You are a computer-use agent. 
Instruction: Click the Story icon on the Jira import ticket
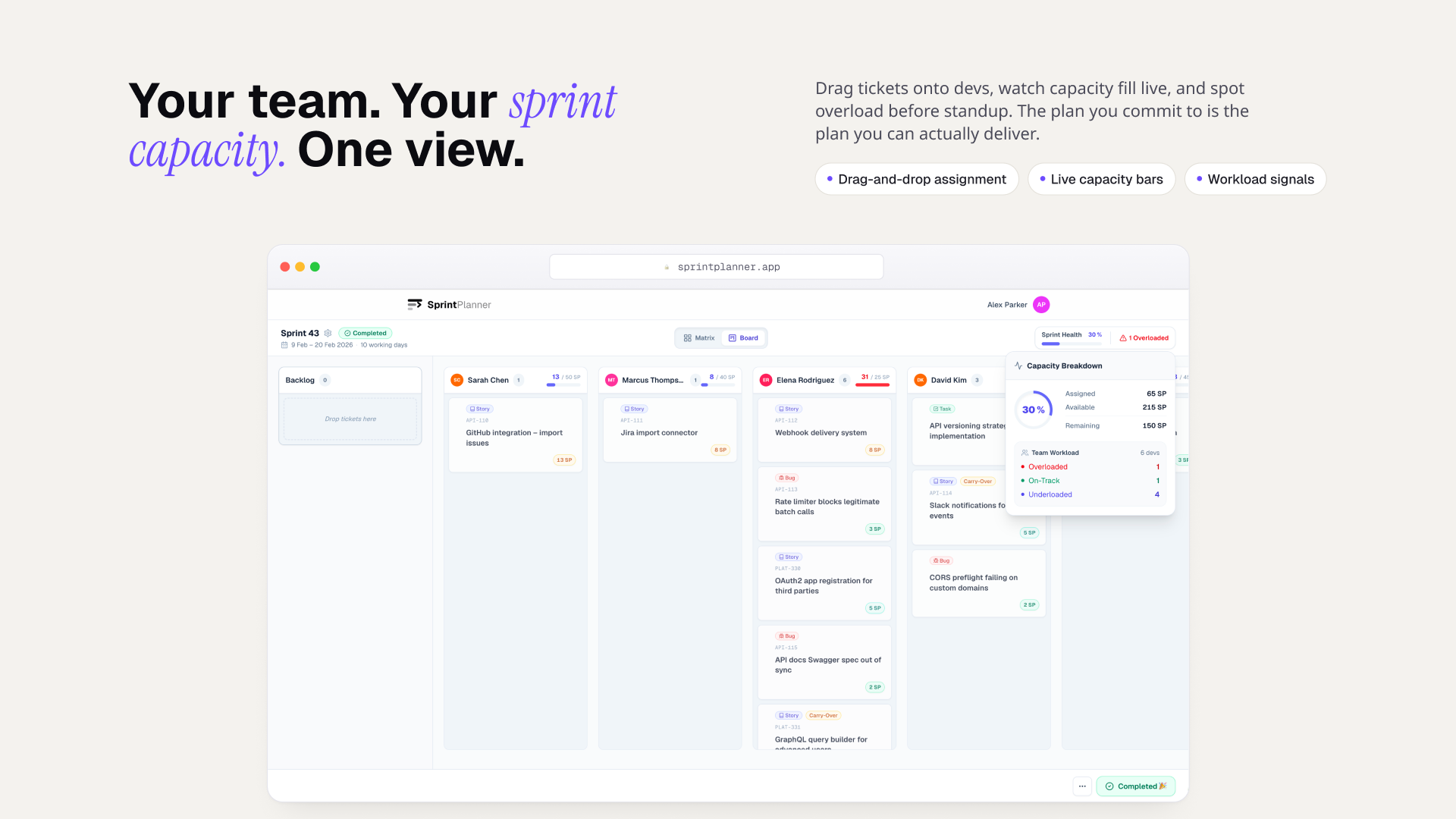[626, 409]
